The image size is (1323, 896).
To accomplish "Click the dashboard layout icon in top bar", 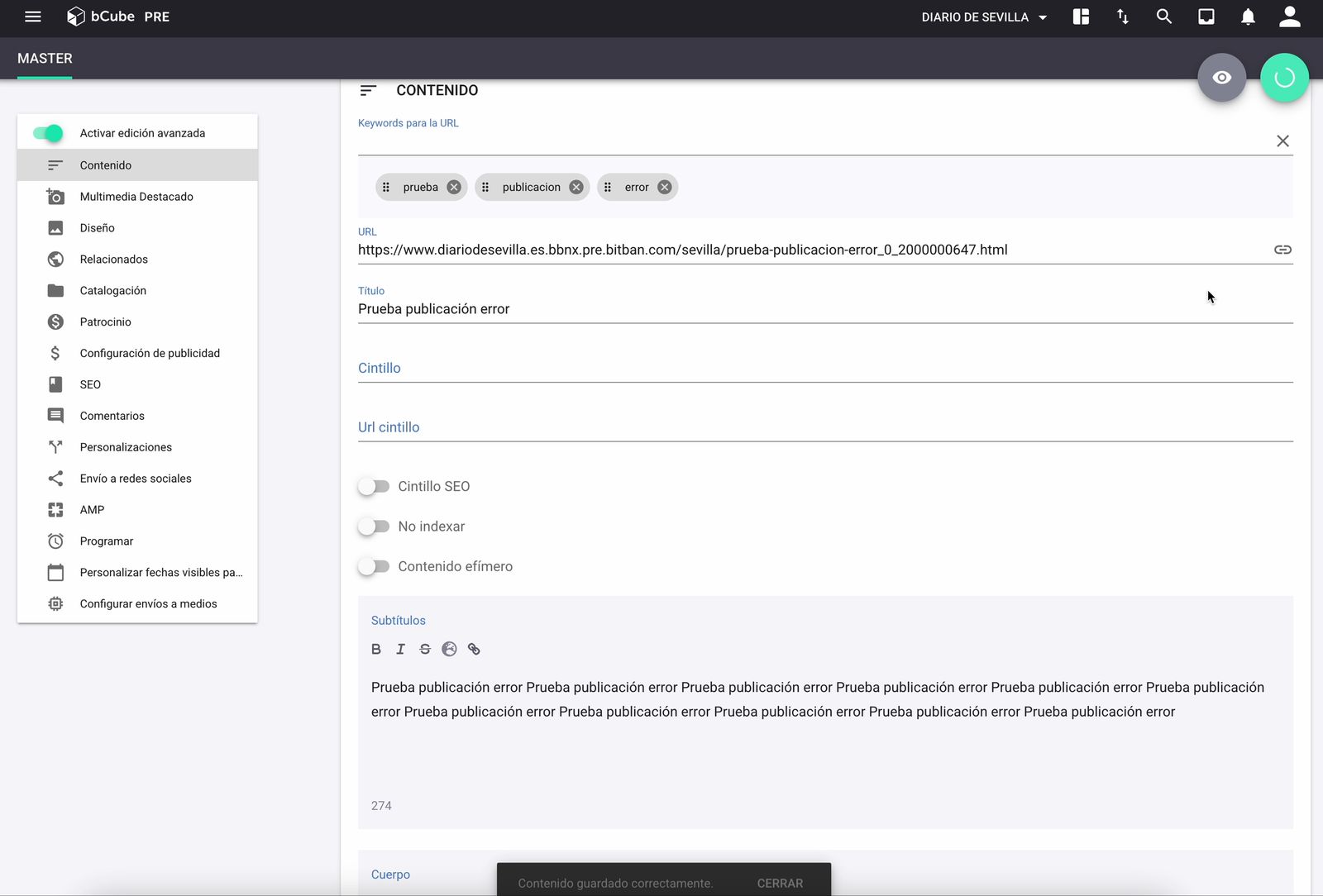I will click(x=1081, y=17).
